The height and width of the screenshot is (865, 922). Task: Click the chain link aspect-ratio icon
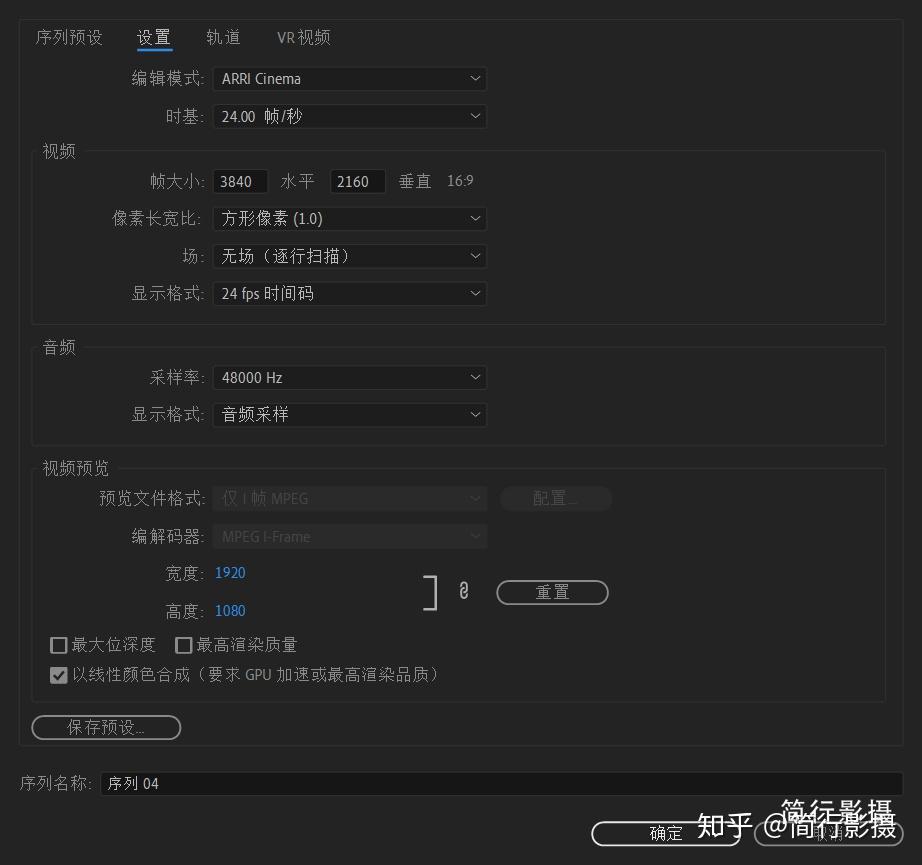[464, 590]
